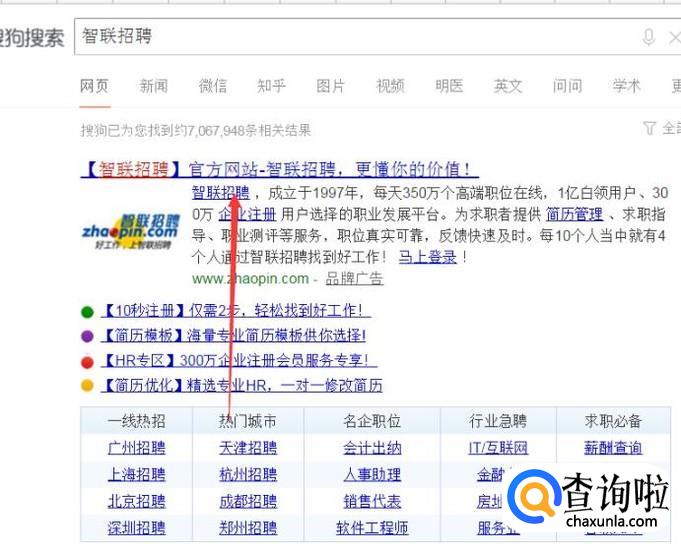Screen dimensions: 681x552
Task: Open the 简历管理 link
Action: point(574,214)
